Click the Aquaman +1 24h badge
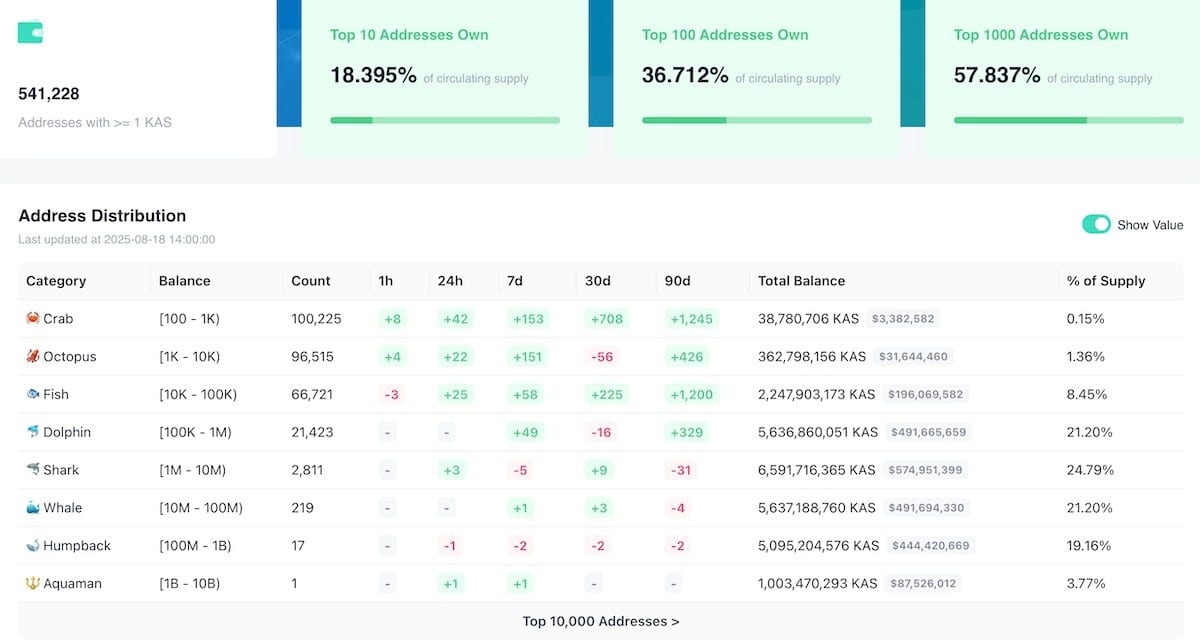This screenshot has height=640, width=1200. coord(451,584)
